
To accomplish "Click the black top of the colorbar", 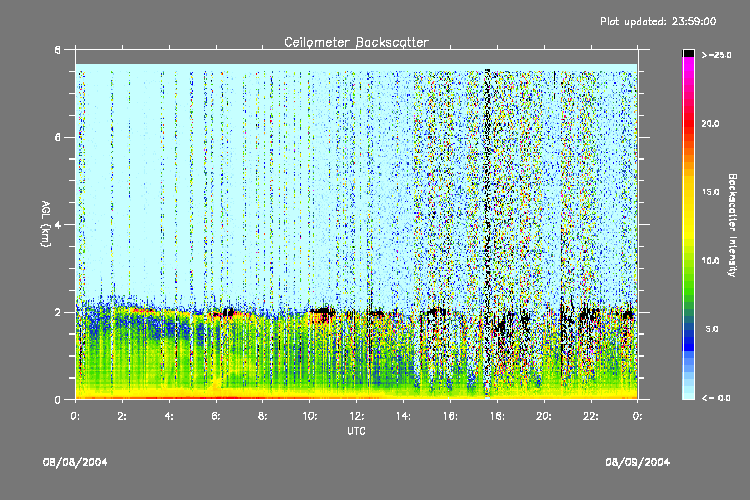I will [688, 54].
